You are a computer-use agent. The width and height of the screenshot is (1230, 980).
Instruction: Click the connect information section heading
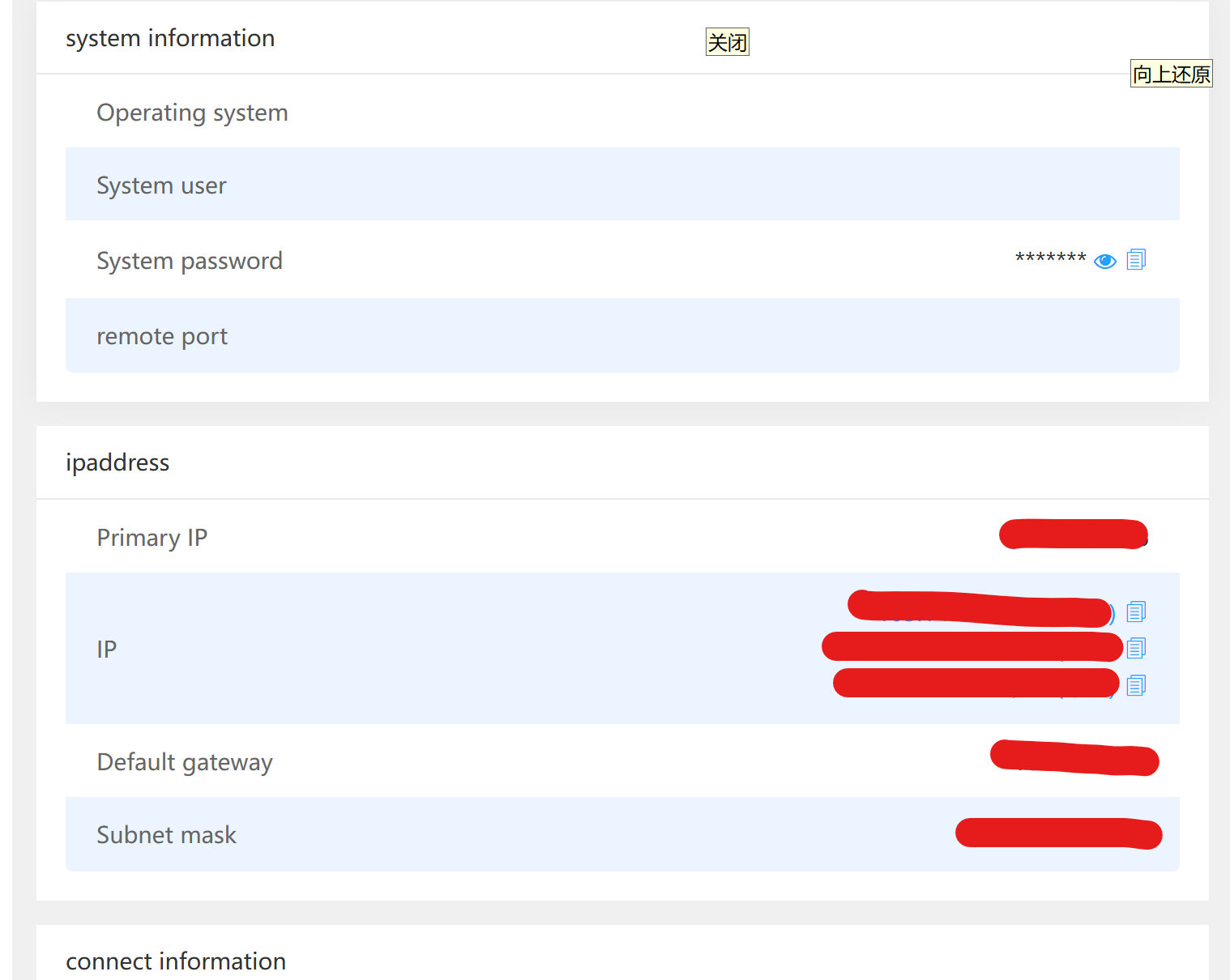point(176,961)
